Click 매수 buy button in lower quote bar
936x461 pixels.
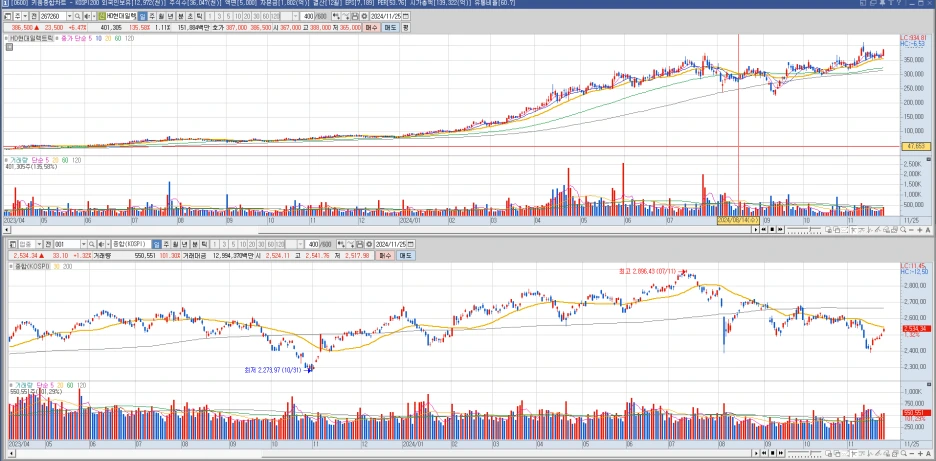[385, 256]
